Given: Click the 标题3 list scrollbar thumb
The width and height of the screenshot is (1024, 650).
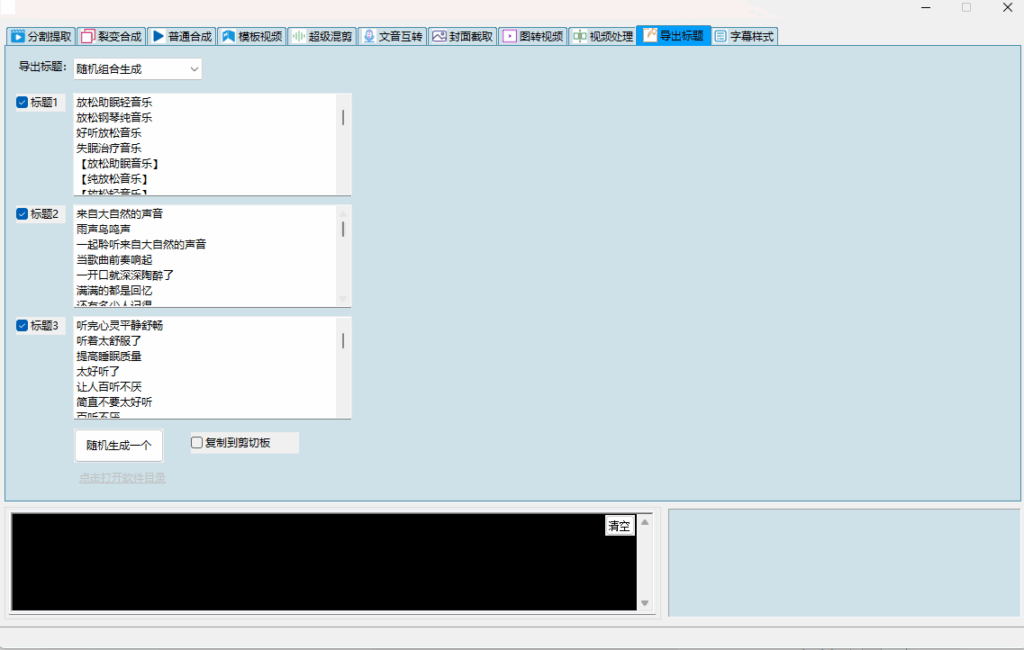Looking at the screenshot, I should (x=343, y=341).
